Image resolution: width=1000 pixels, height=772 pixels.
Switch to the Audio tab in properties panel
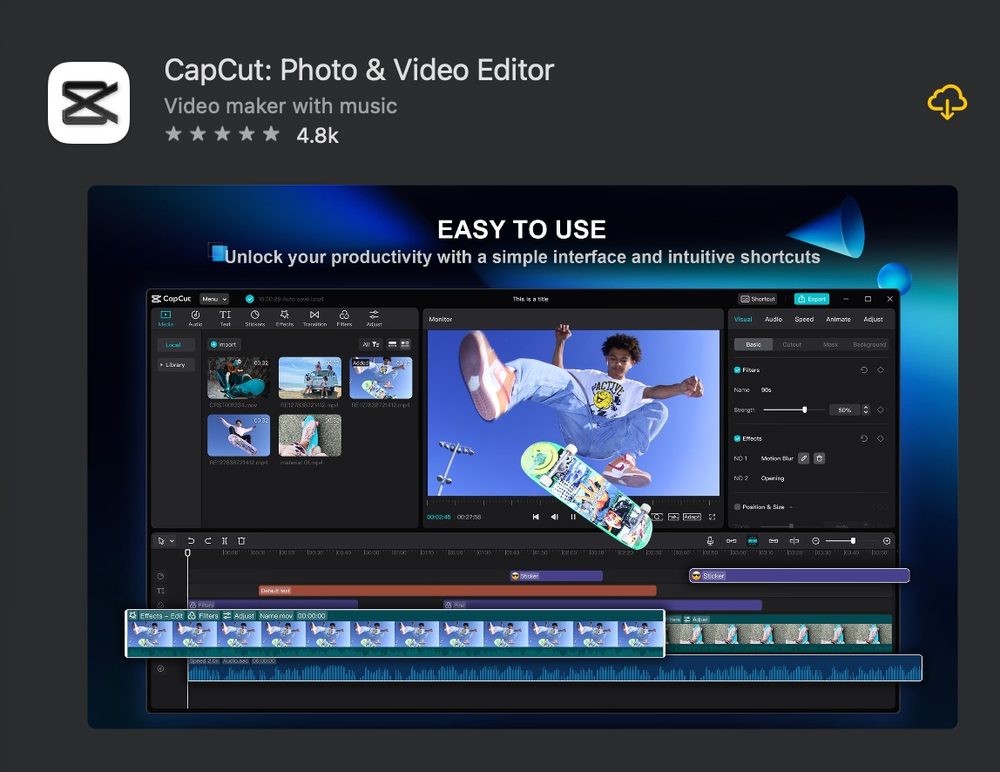(x=773, y=319)
